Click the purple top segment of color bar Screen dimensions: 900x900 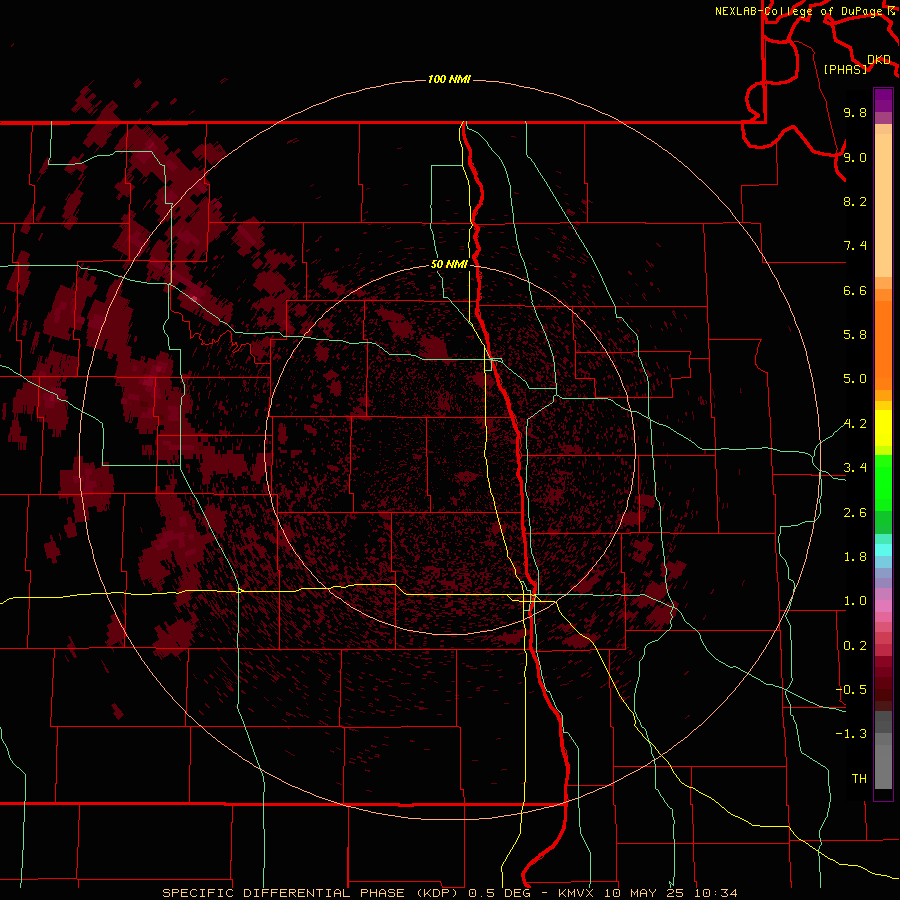883,100
